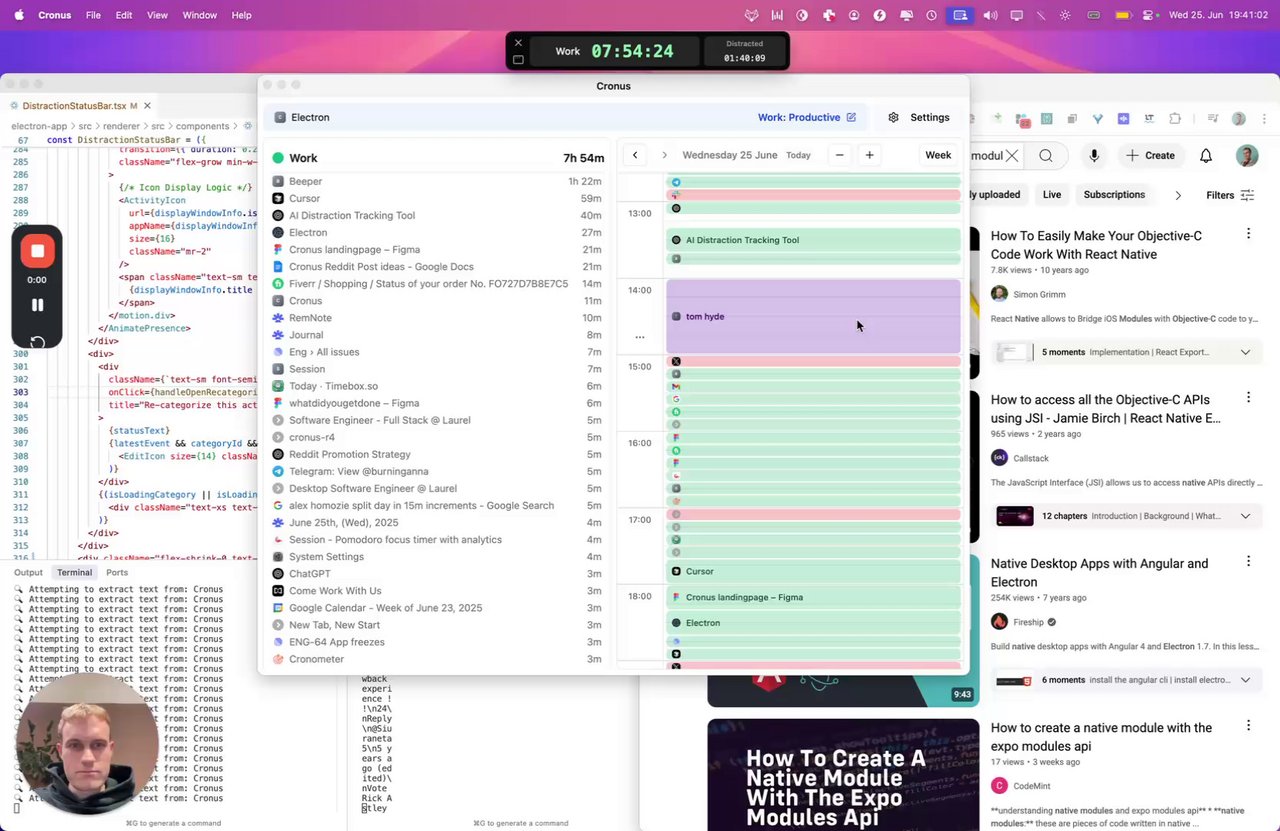Close the floating Work timer widget
Image resolution: width=1280 pixels, height=831 pixels.
coord(518,43)
